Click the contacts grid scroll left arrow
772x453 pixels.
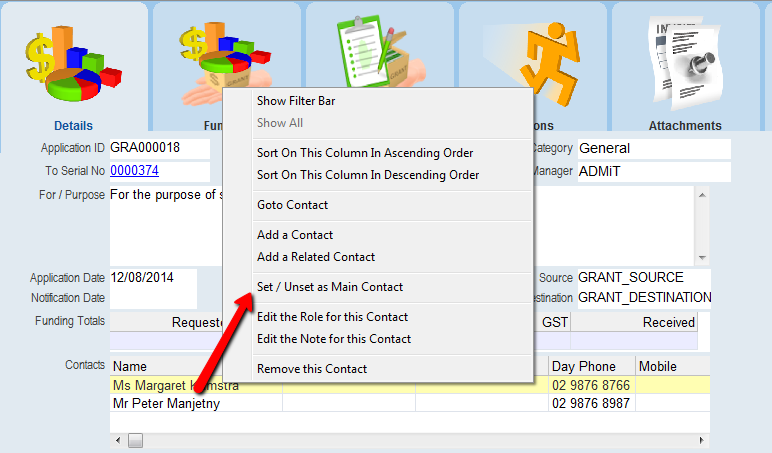[118, 440]
